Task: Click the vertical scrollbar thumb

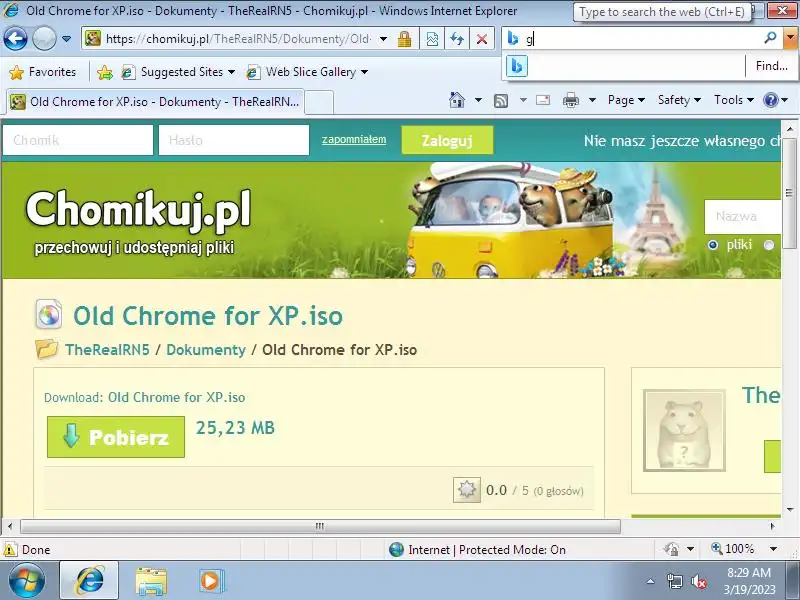Action: coord(789,193)
